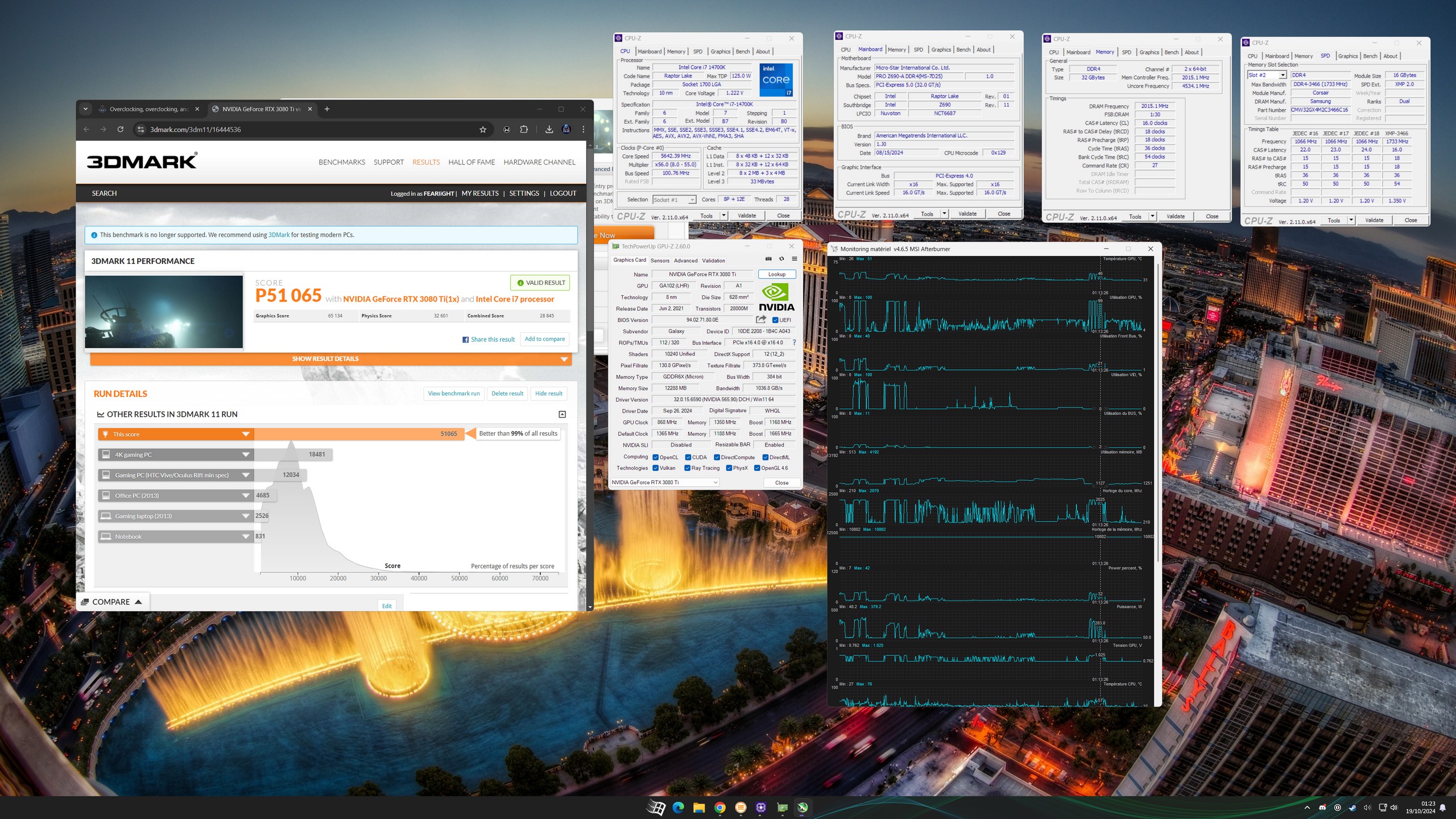This screenshot has height=819, width=1456.
Task: Toggle the UEFI checkbox in GPU-Z
Action: 775,320
